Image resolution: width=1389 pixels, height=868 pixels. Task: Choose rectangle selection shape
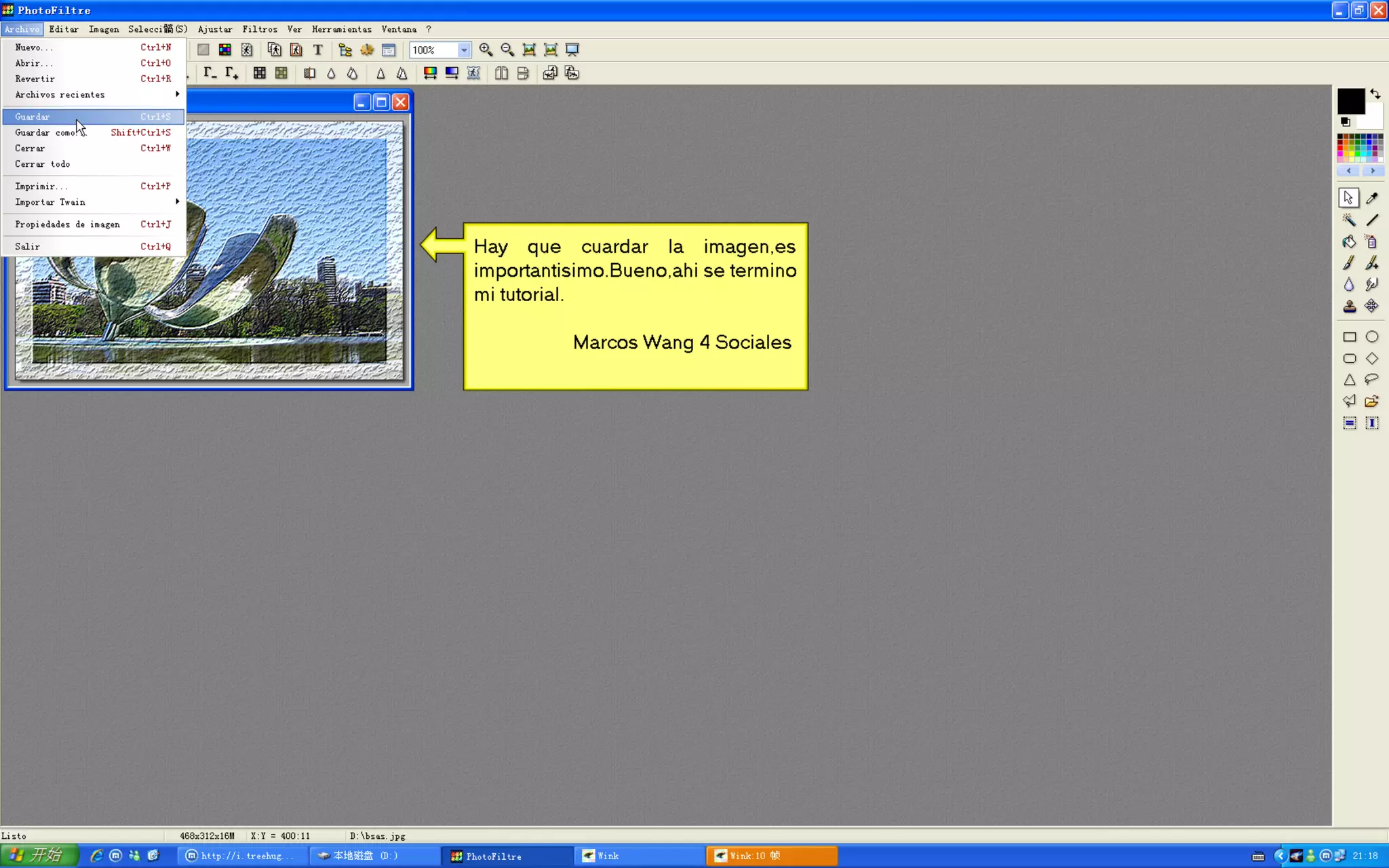tap(1349, 337)
